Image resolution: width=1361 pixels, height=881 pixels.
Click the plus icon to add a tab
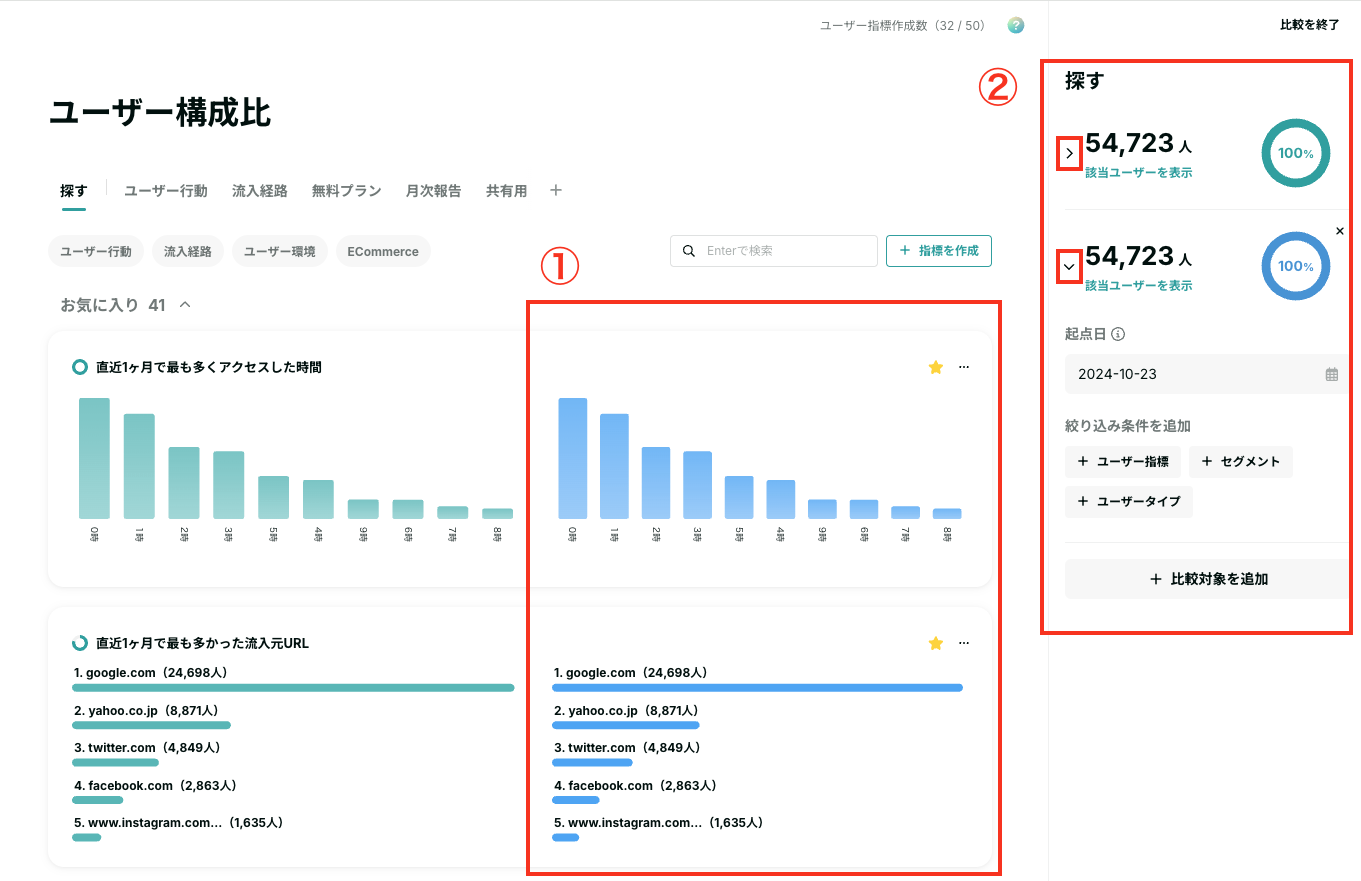(557, 190)
